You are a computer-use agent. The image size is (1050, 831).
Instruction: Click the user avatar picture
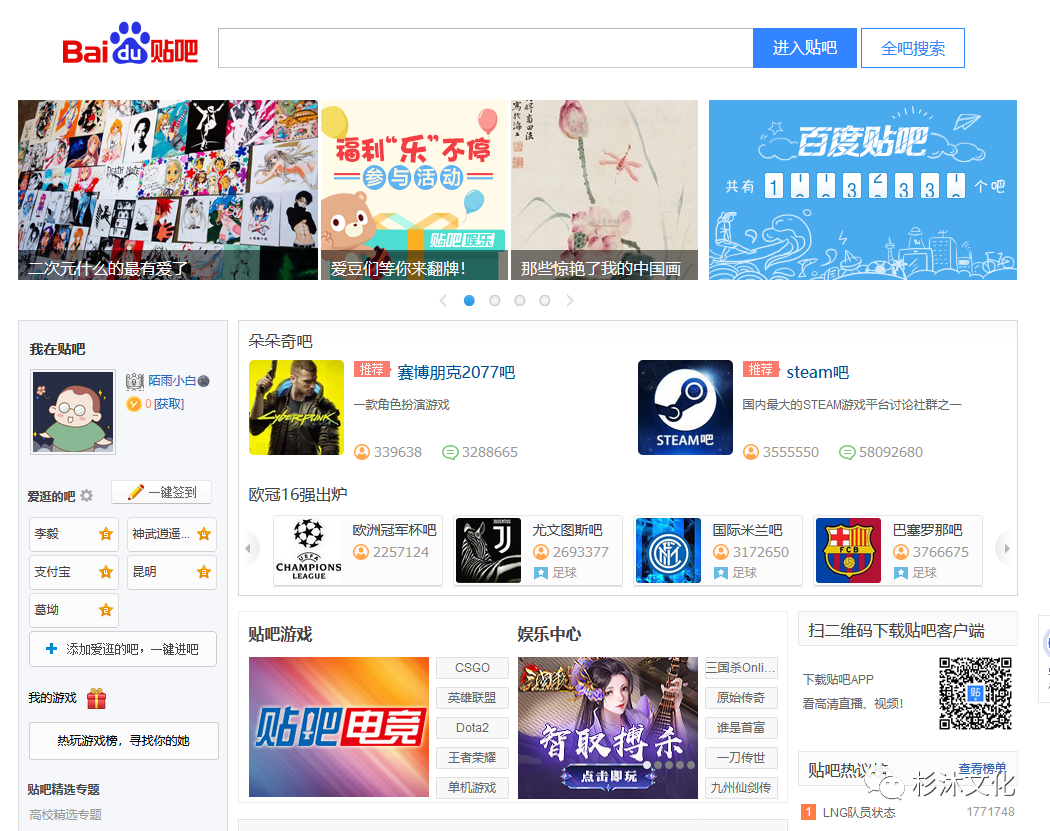point(73,412)
